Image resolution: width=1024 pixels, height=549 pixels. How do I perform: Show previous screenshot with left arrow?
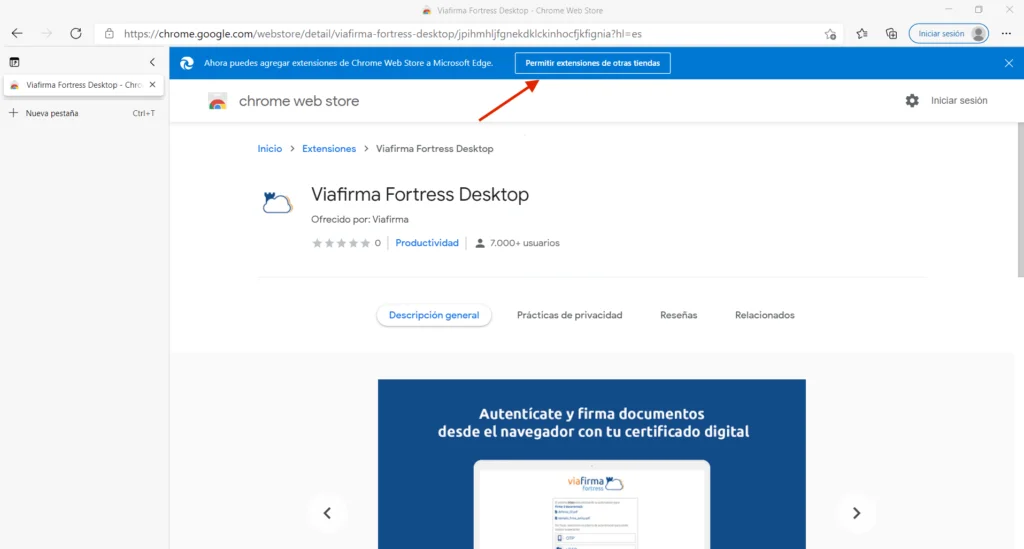click(x=327, y=513)
